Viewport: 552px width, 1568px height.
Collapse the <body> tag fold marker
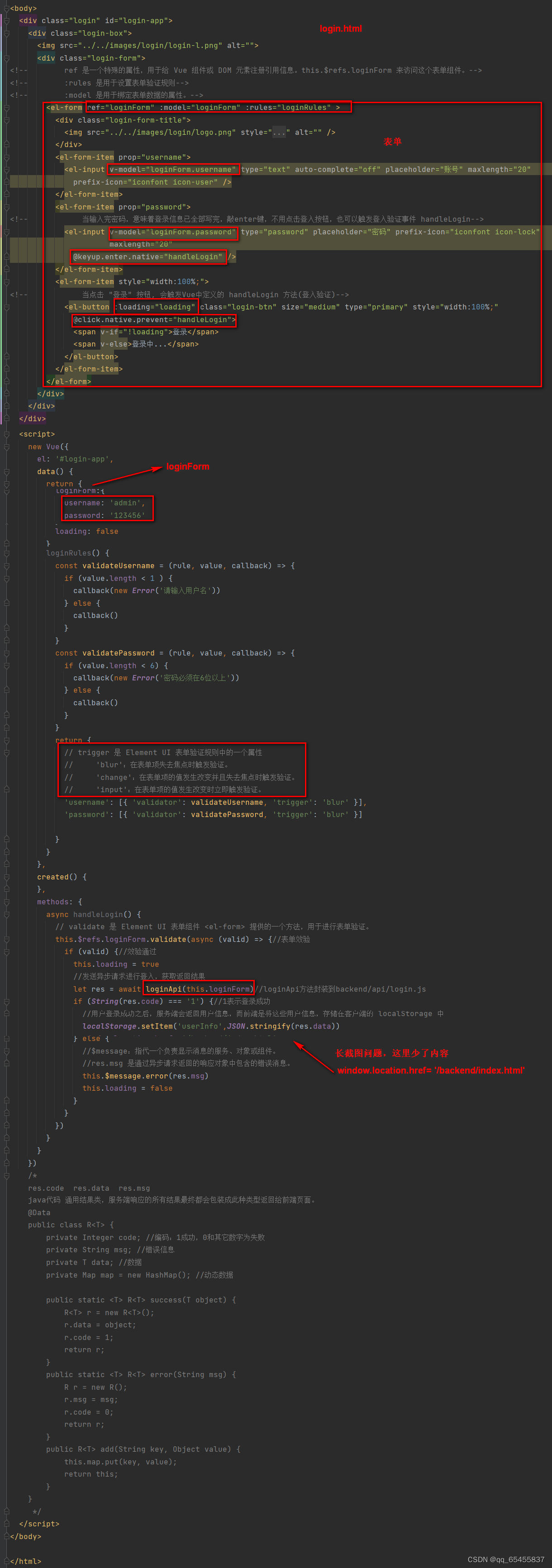coord(6,8)
